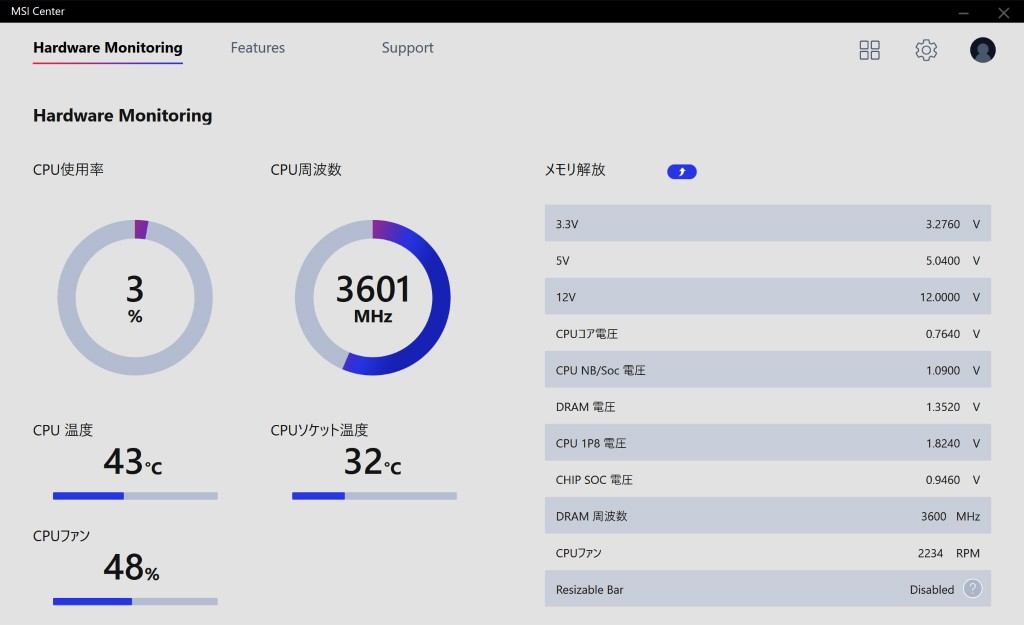Image resolution: width=1024 pixels, height=625 pixels.
Task: Select the 12V voltage row
Action: (767, 296)
